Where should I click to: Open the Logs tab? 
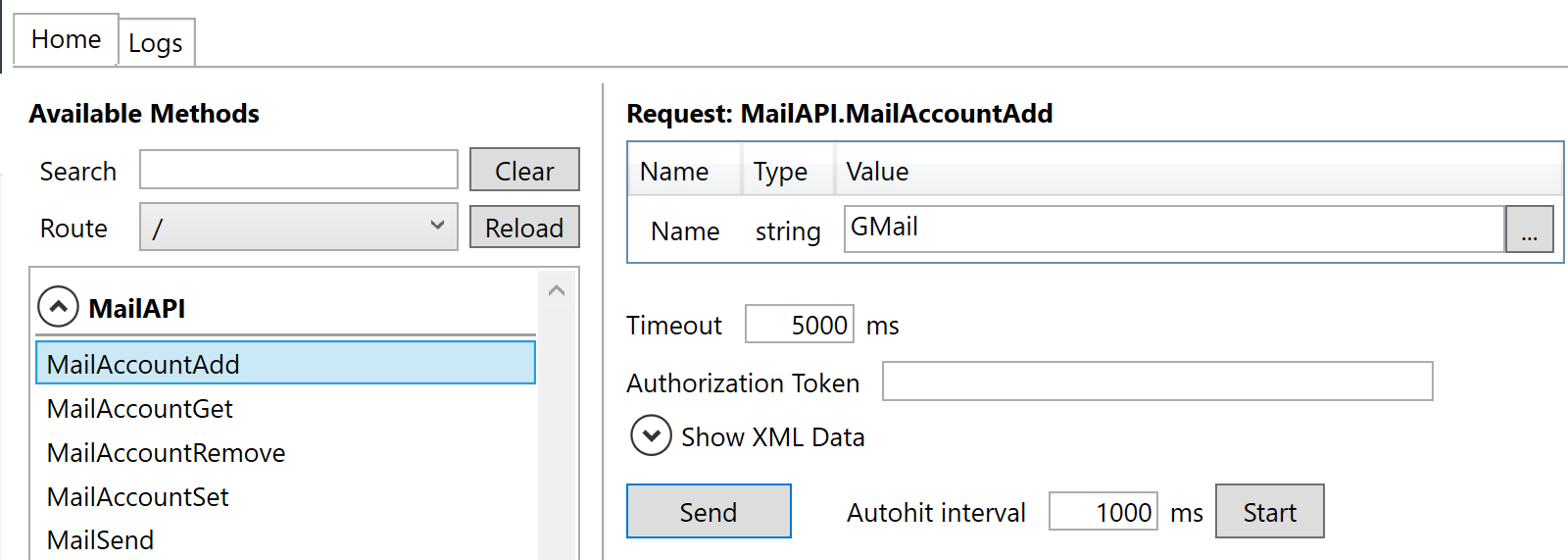156,43
